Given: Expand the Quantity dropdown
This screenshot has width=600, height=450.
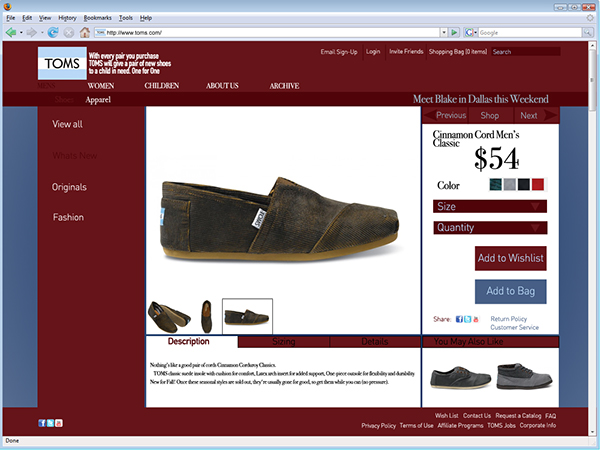Looking at the screenshot, I should click(x=490, y=228).
